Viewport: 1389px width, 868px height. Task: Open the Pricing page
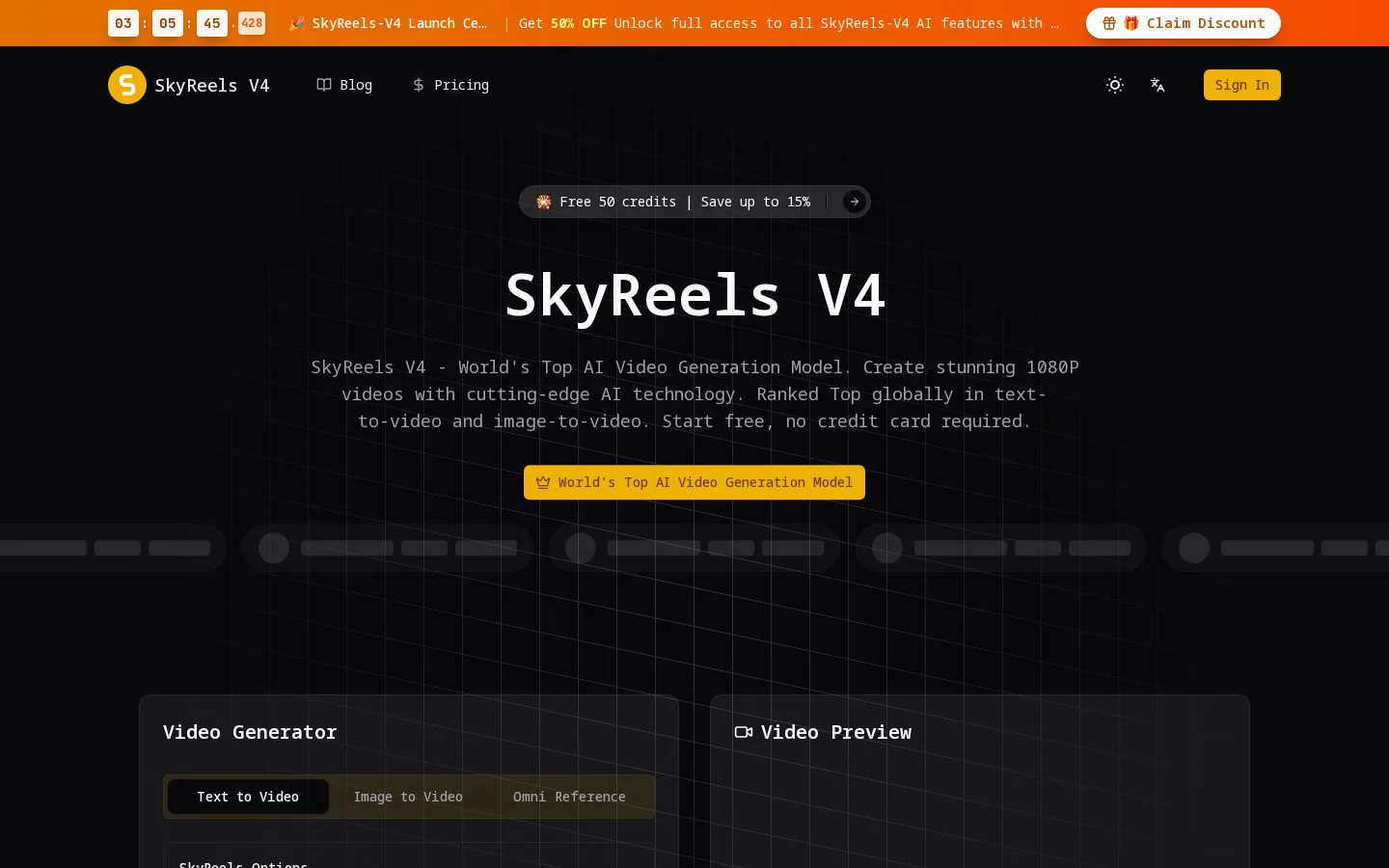pyautogui.click(x=450, y=85)
